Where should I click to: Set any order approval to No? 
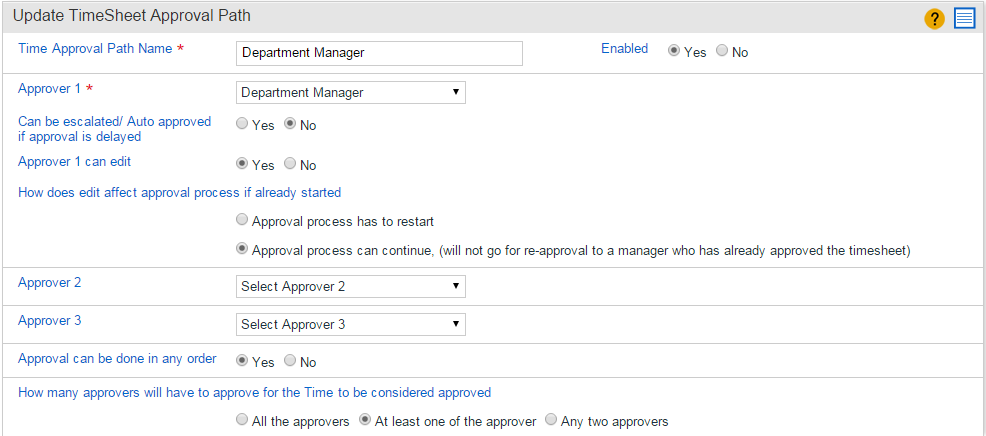click(290, 361)
